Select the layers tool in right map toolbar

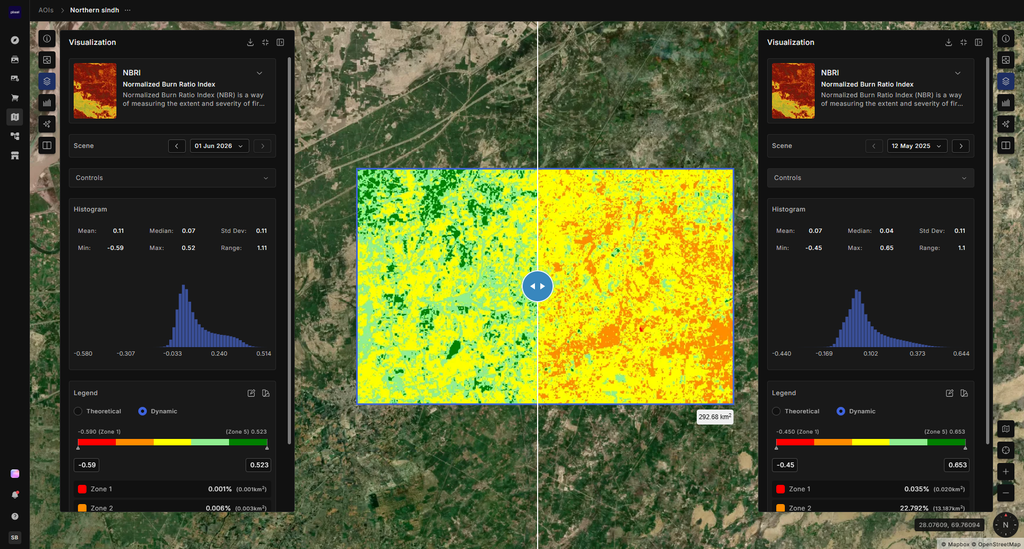[1006, 82]
